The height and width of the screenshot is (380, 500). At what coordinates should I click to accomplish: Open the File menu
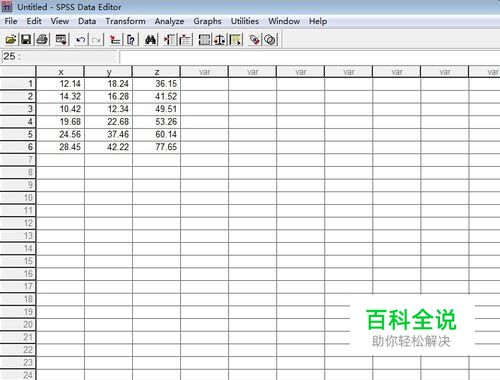click(x=11, y=21)
